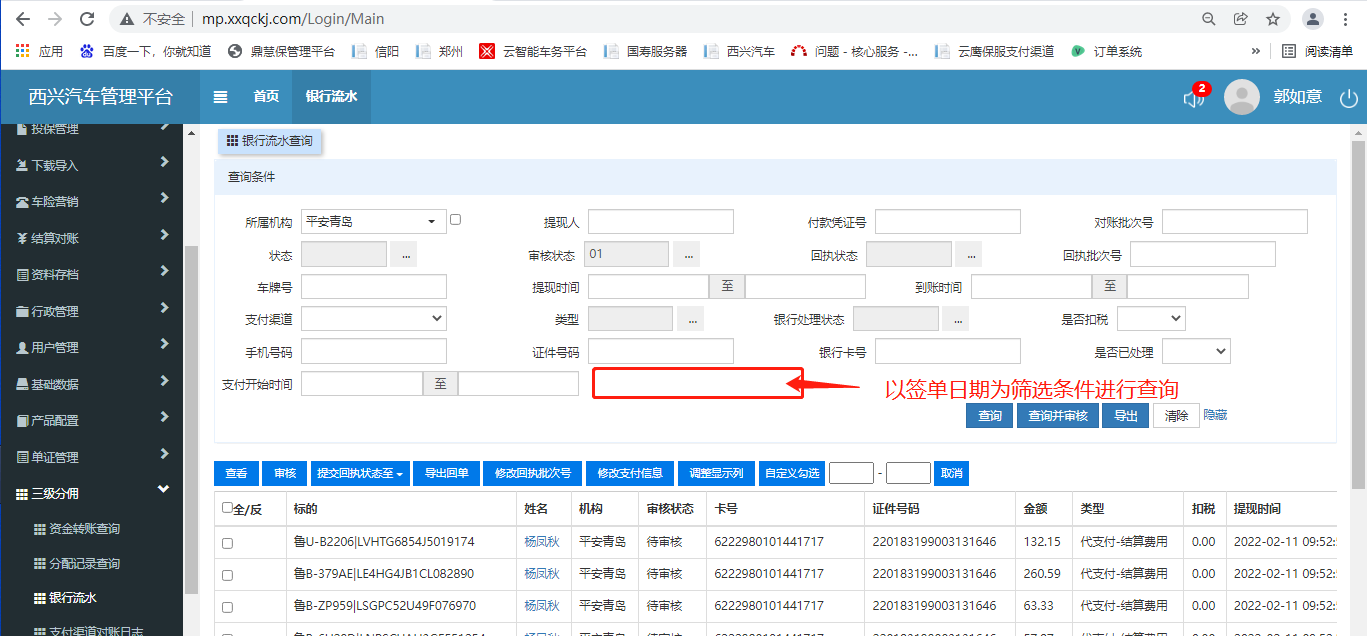
Task: Click 查看 toolbar button
Action: click(236, 473)
